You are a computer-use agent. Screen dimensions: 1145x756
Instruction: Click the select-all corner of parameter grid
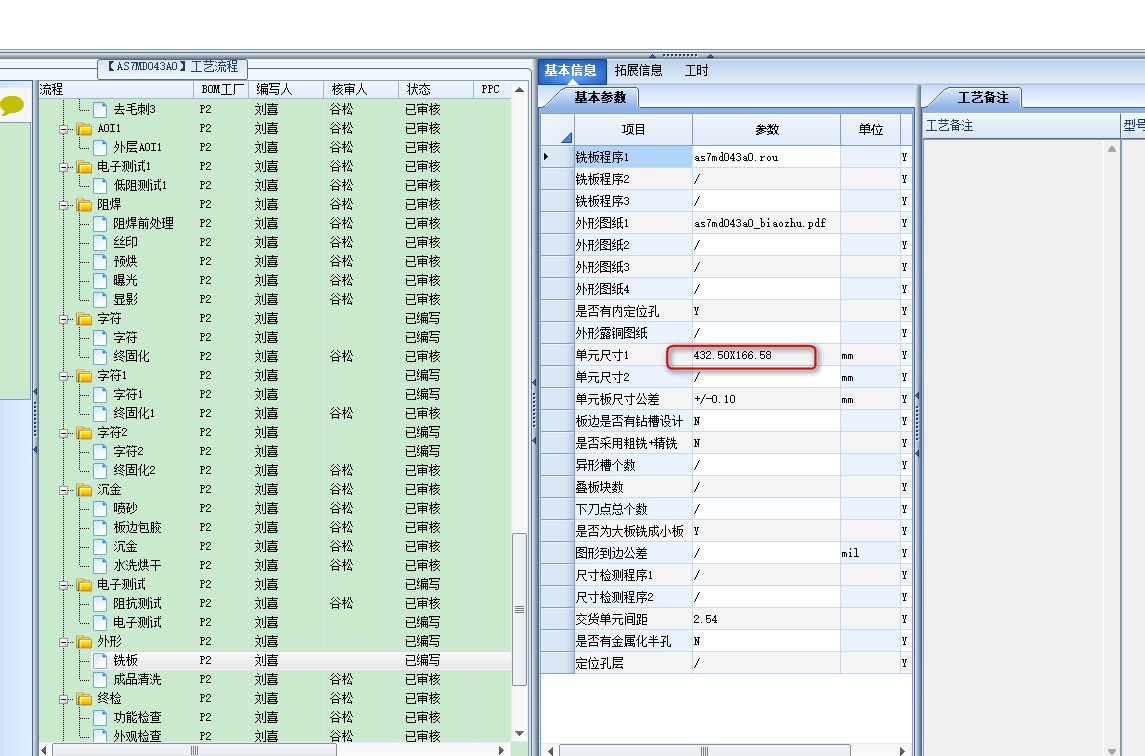point(557,129)
